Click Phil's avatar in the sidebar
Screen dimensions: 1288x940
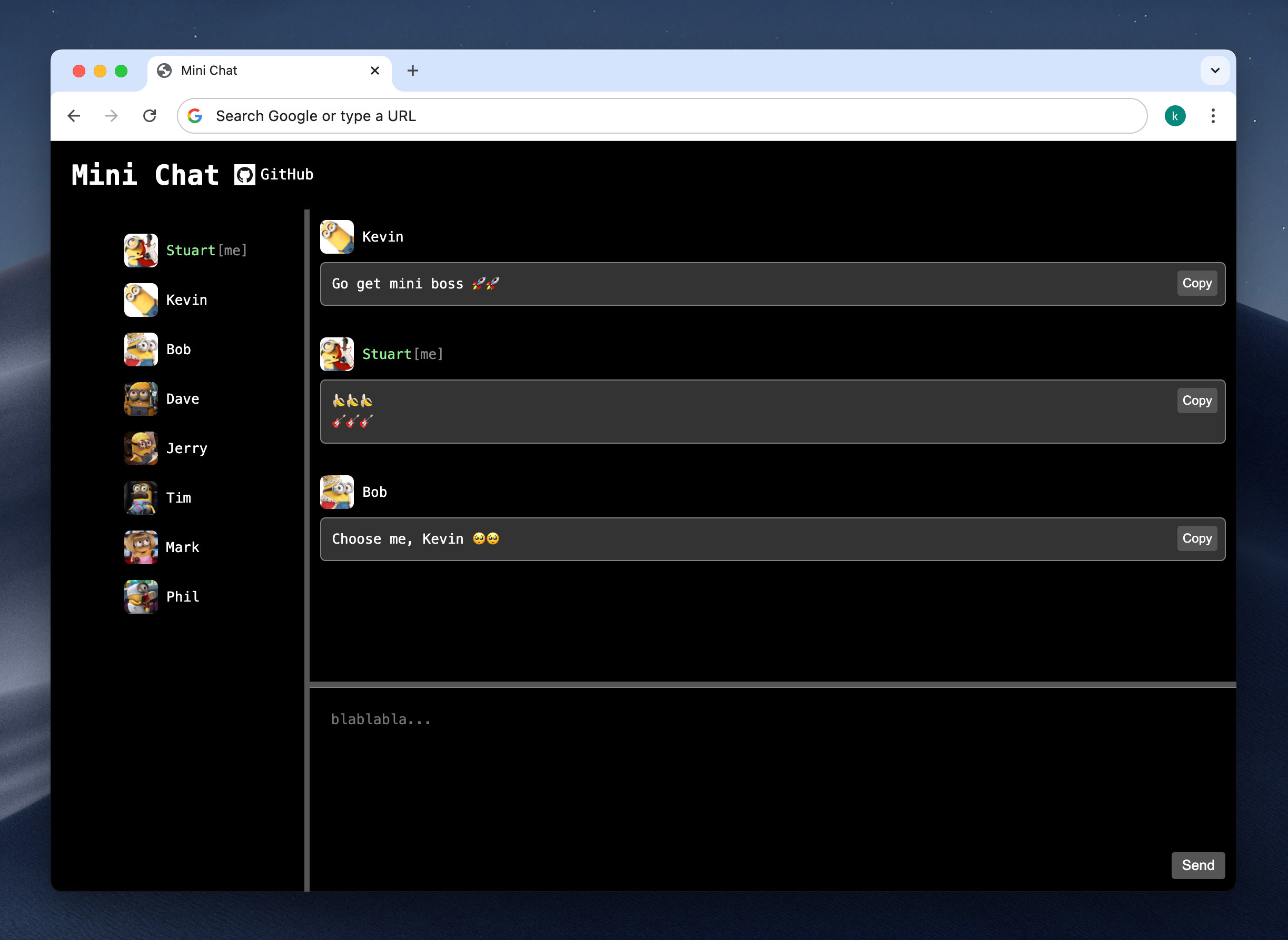click(141, 597)
